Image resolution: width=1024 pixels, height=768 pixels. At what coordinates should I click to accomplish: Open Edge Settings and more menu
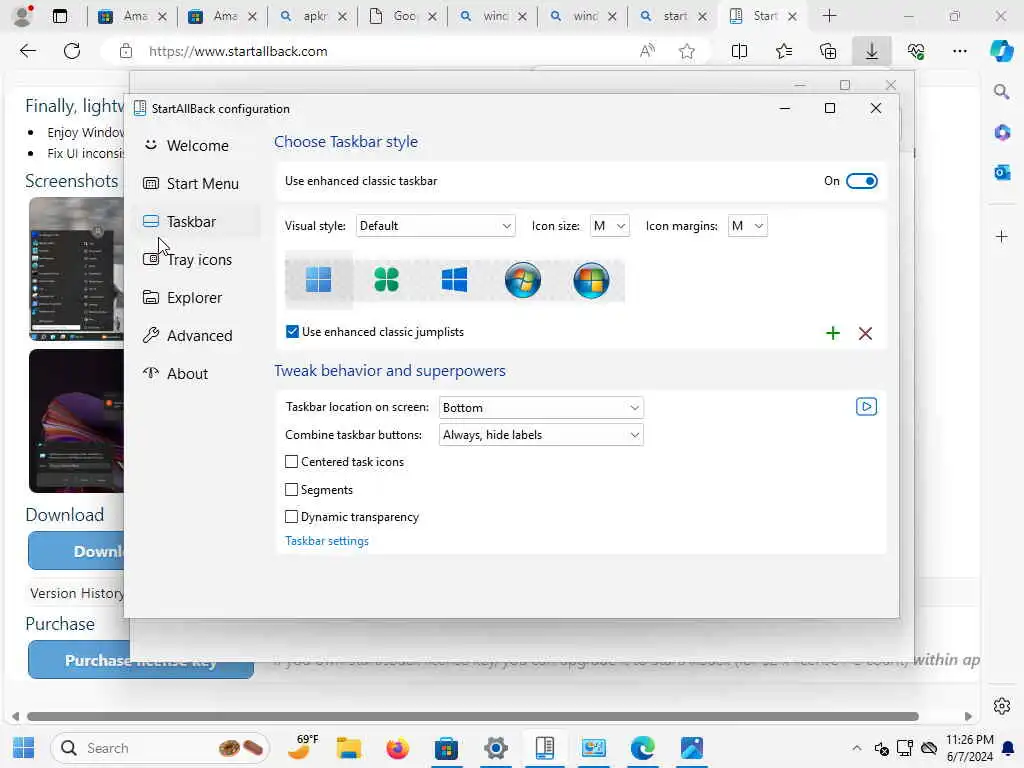coord(959,51)
